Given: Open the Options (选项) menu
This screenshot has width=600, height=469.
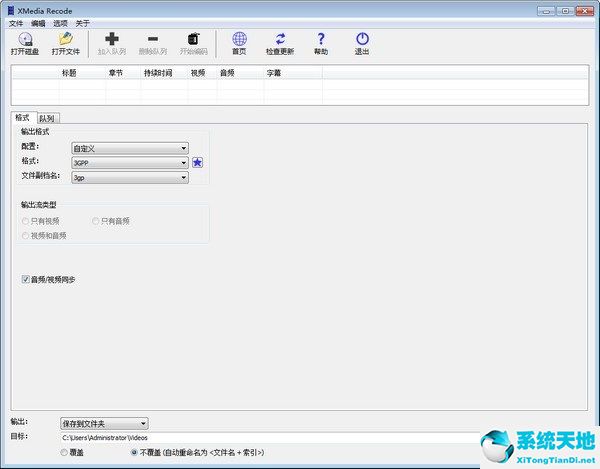Looking at the screenshot, I should pos(60,24).
